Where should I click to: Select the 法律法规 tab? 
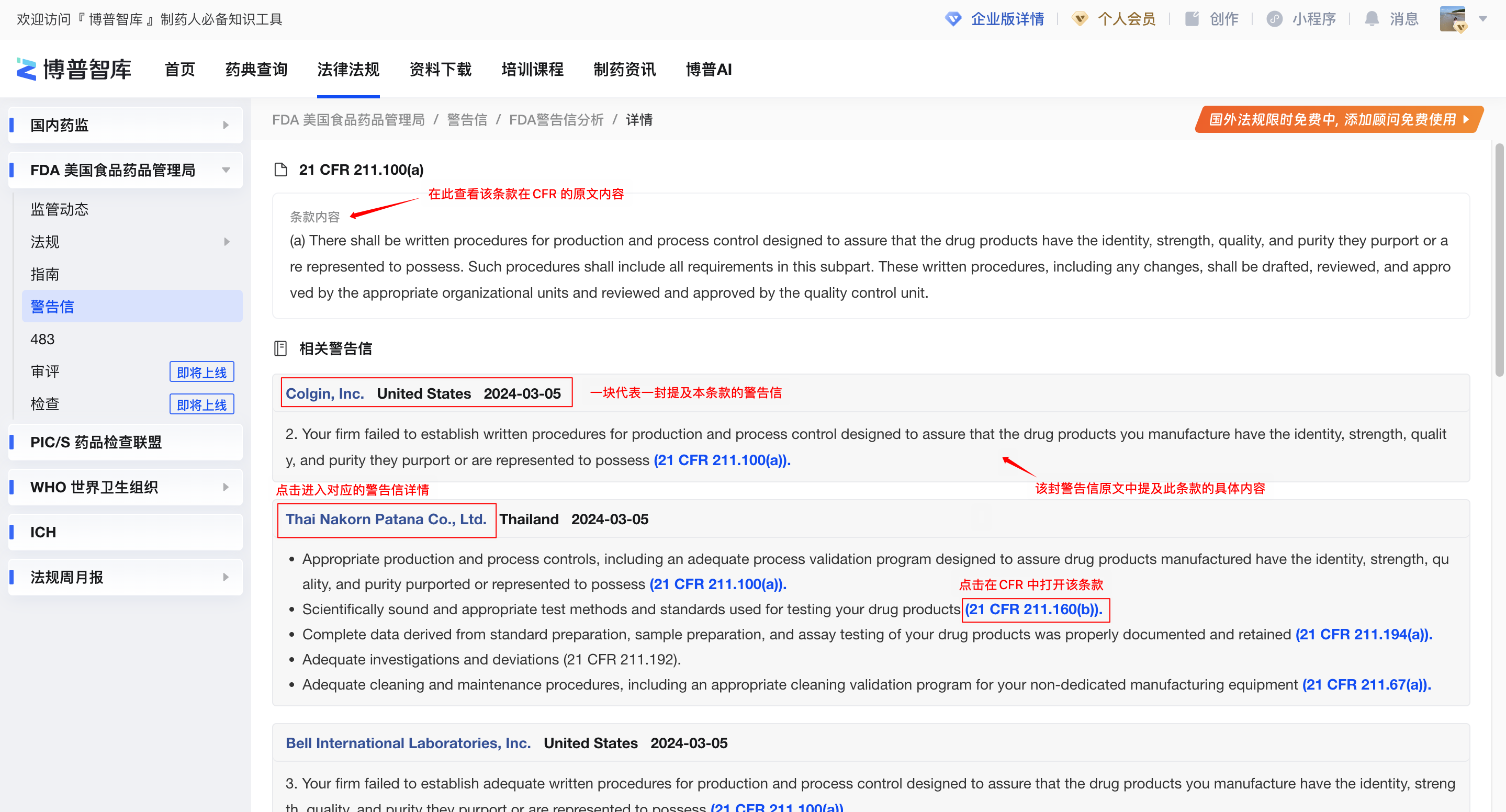coord(349,70)
